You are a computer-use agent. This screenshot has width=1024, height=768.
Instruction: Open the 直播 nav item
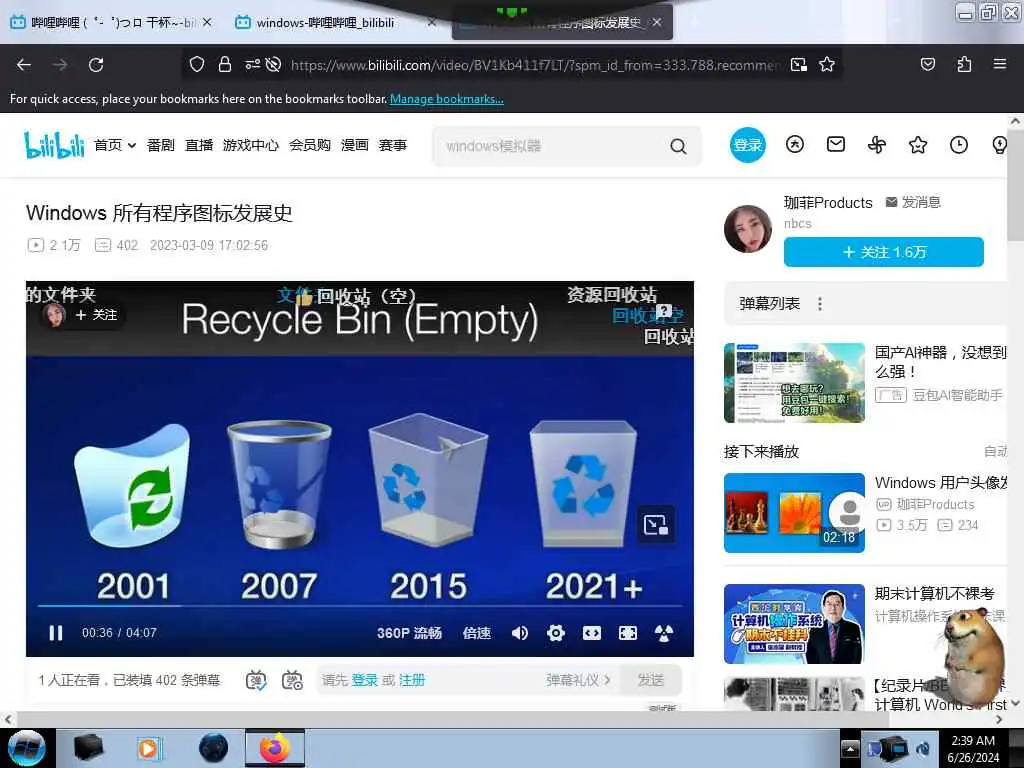(199, 145)
